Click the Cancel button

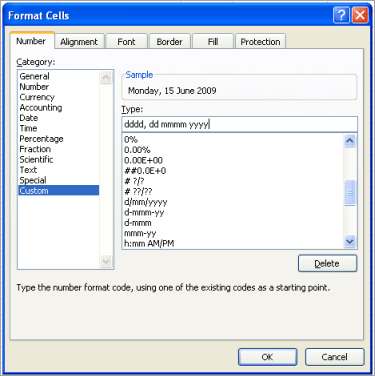click(334, 357)
